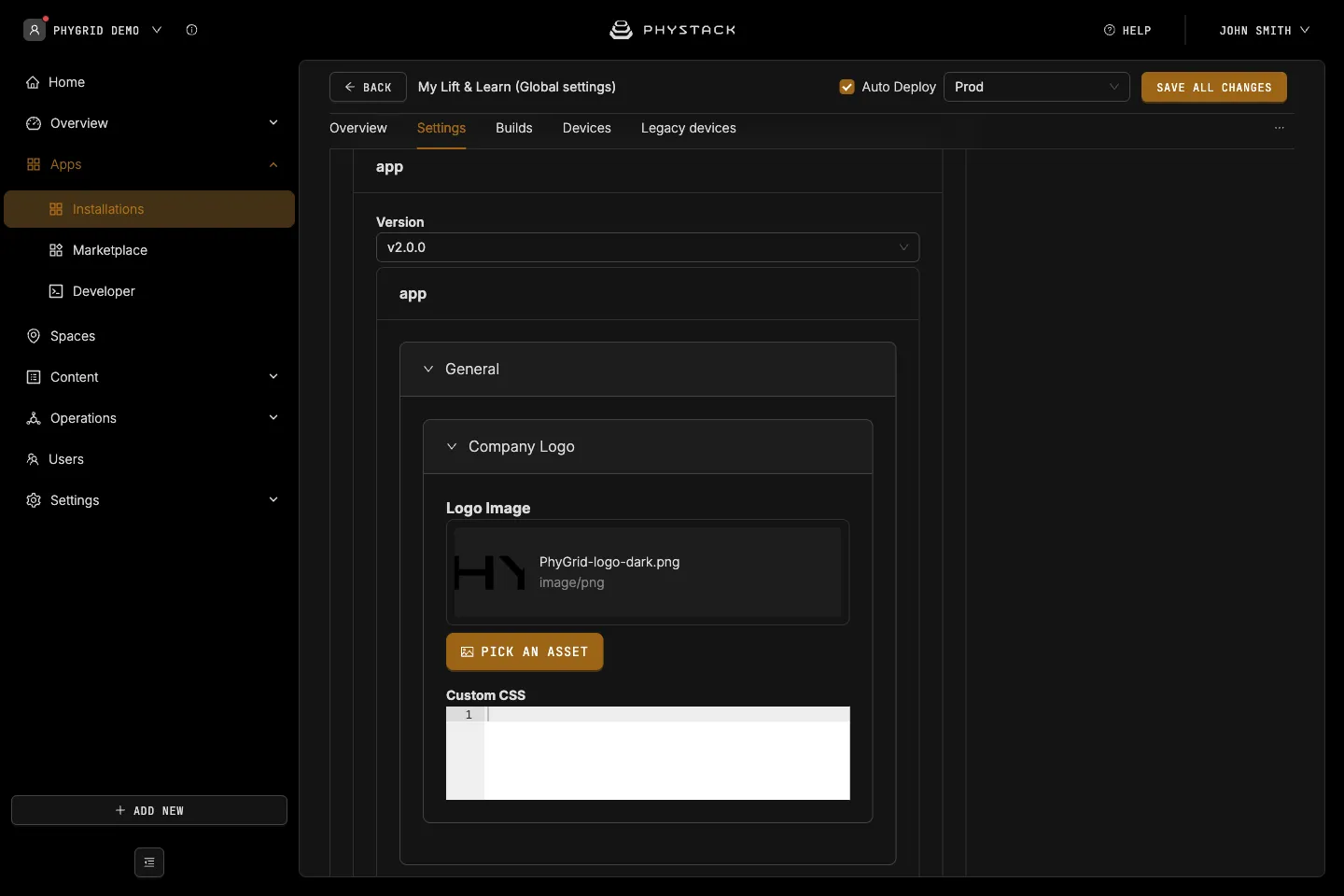Select the Settings tab
Image resolution: width=1344 pixels, height=896 pixels.
point(441,128)
